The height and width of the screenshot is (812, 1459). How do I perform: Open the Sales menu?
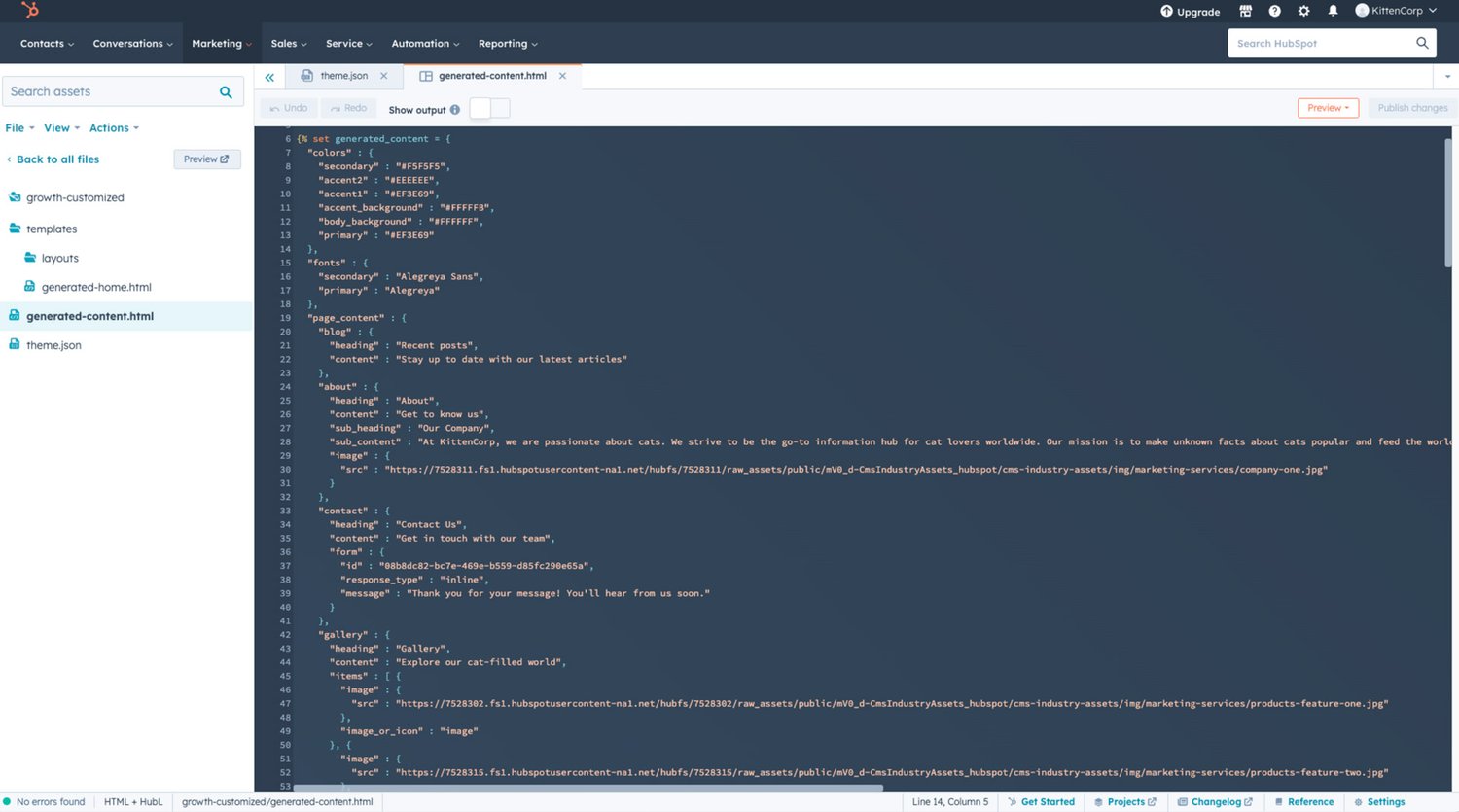tap(289, 44)
